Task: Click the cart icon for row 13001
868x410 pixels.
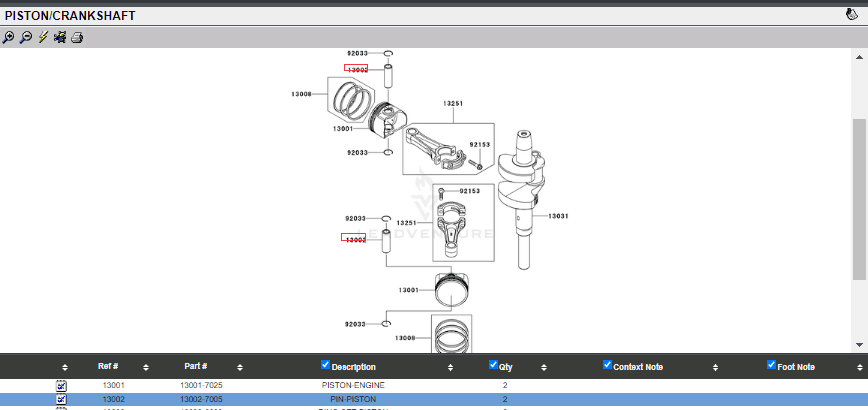Action: [x=61, y=385]
